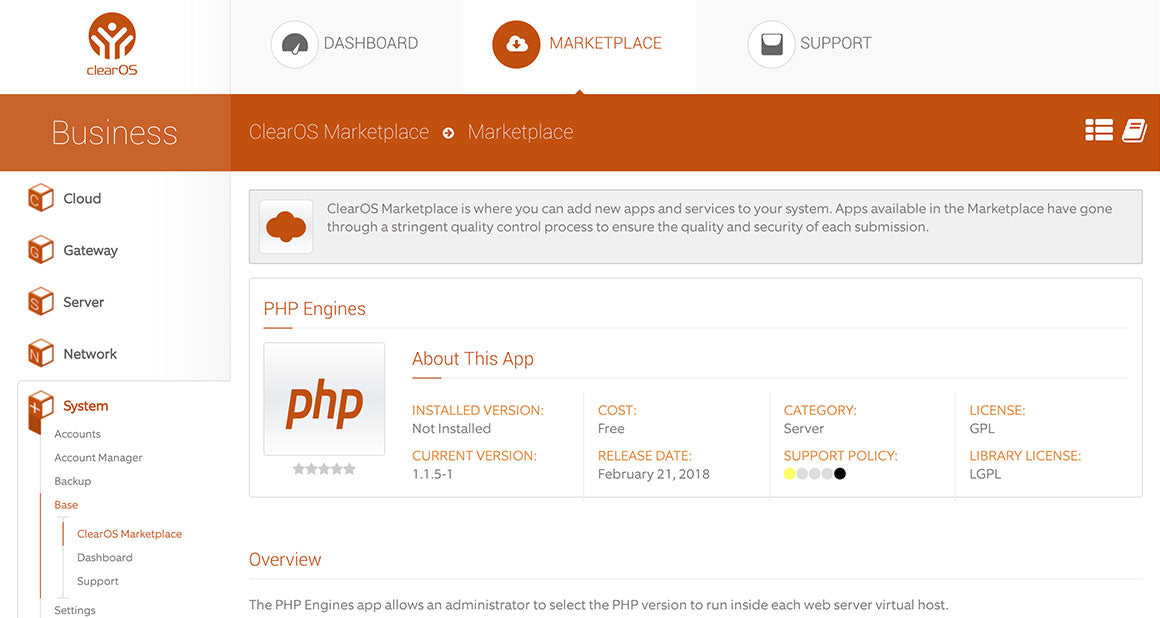Click the Free cost value

[611, 429]
